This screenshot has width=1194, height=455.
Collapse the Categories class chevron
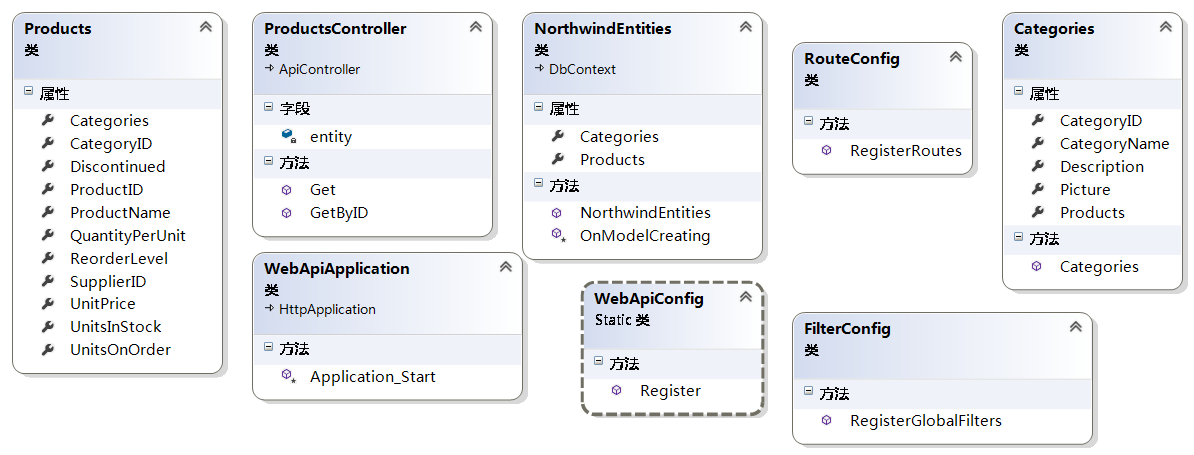[x=1165, y=27]
